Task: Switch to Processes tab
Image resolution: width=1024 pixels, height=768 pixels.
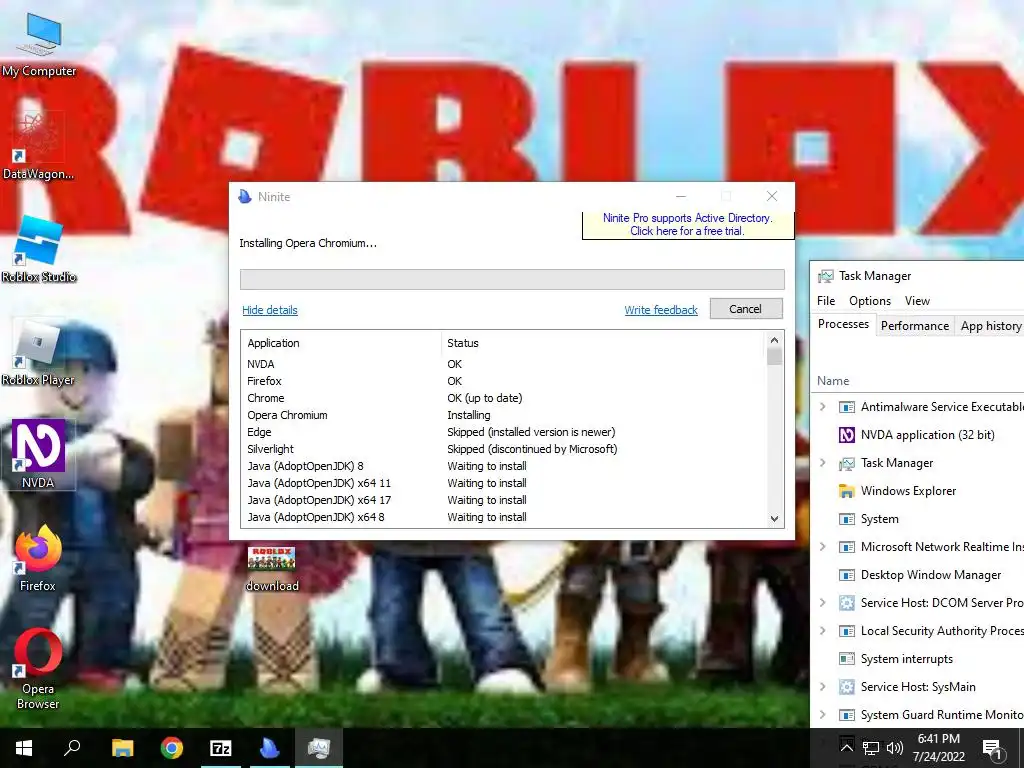Action: [843, 324]
